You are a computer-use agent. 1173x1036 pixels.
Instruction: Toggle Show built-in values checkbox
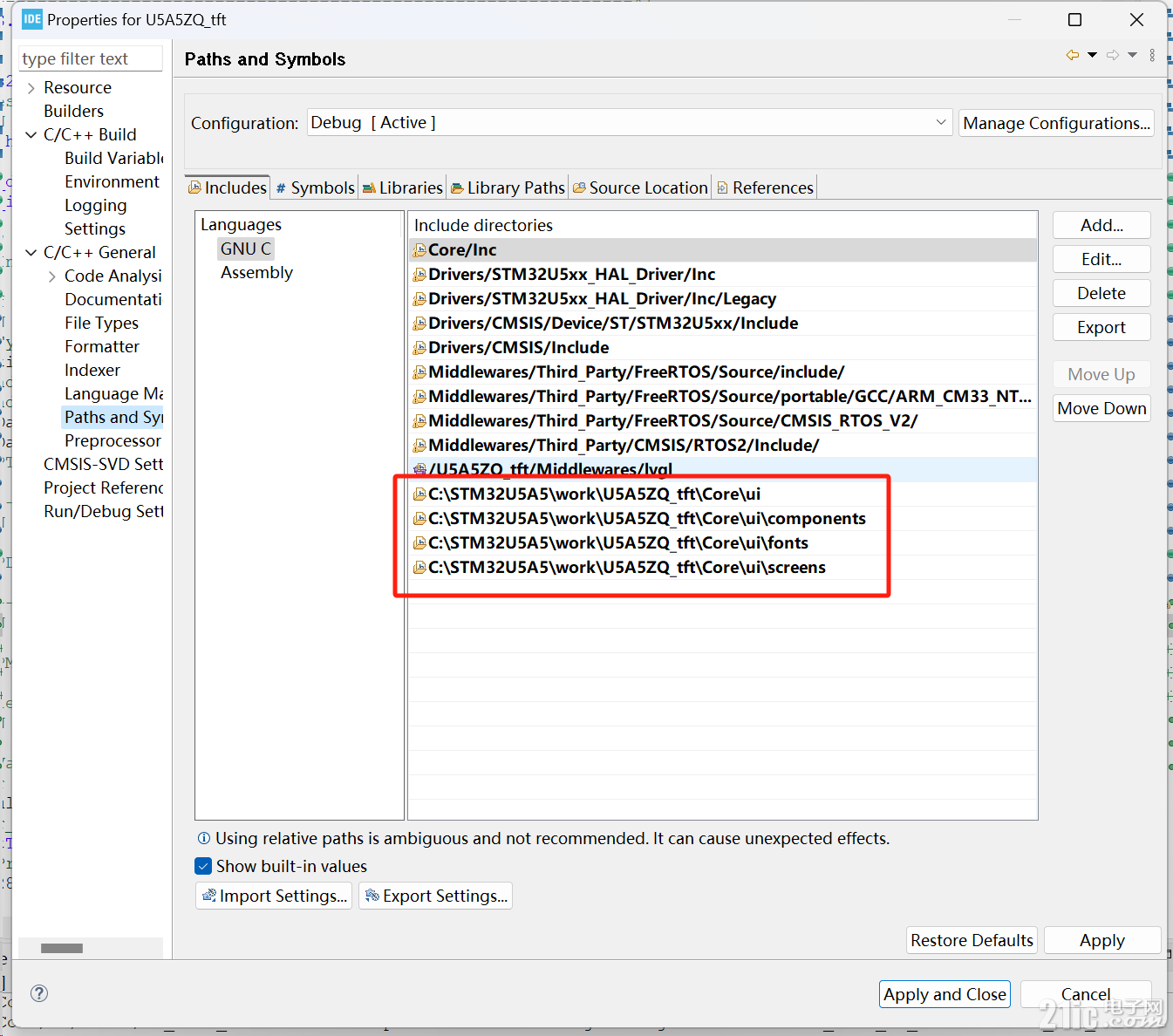coord(203,866)
